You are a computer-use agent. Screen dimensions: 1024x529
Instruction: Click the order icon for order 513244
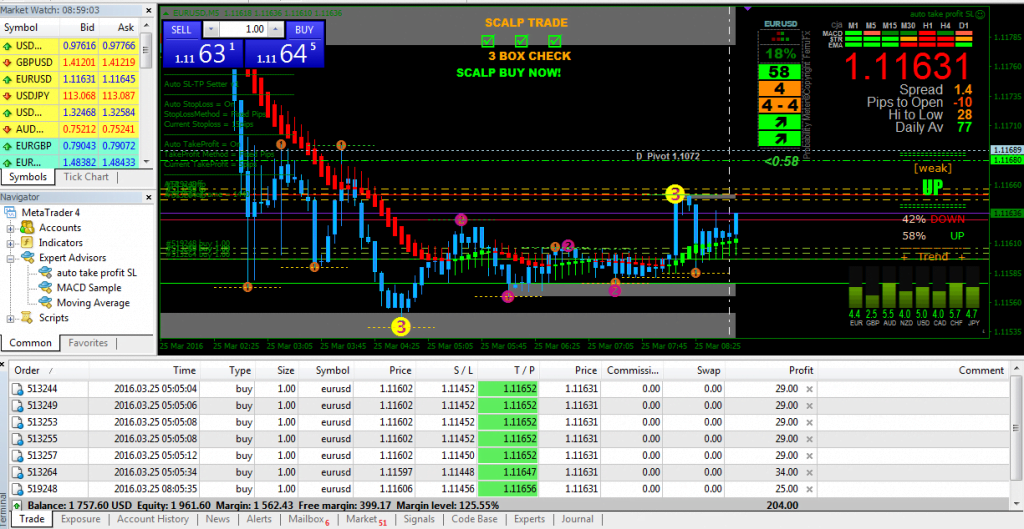click(18, 388)
